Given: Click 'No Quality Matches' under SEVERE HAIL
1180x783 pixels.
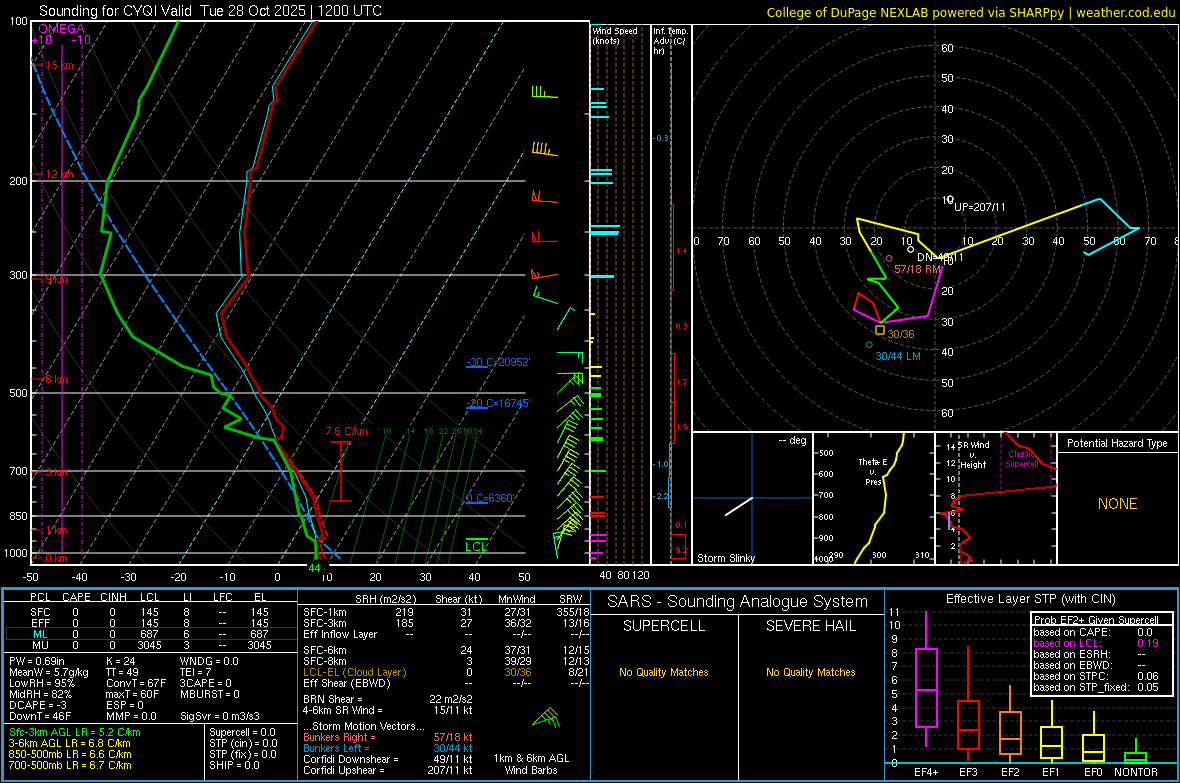Looking at the screenshot, I should pyautogui.click(x=810, y=672).
